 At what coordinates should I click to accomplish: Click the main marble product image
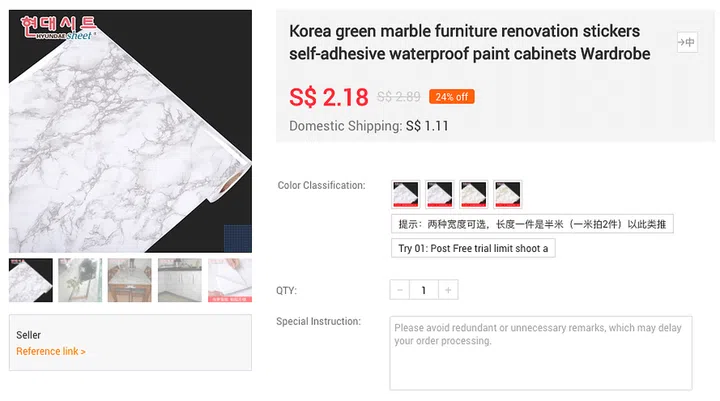pos(130,140)
